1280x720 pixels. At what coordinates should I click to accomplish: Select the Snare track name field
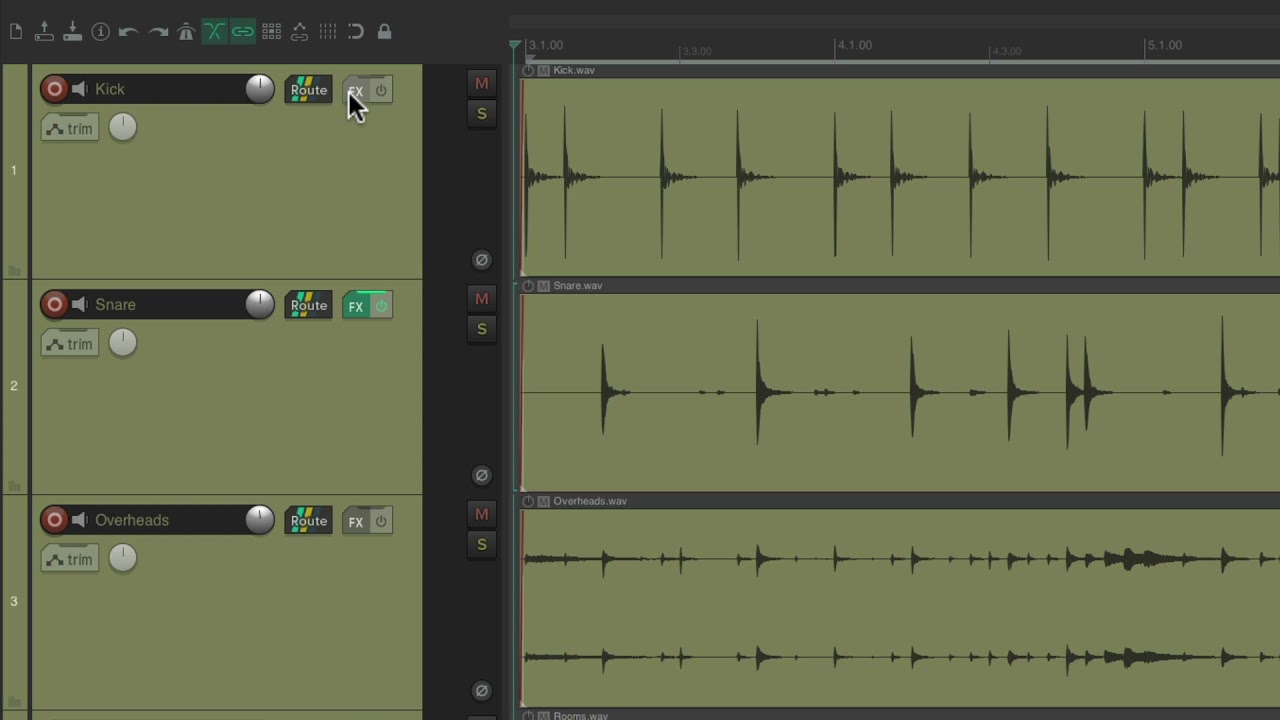pos(166,304)
